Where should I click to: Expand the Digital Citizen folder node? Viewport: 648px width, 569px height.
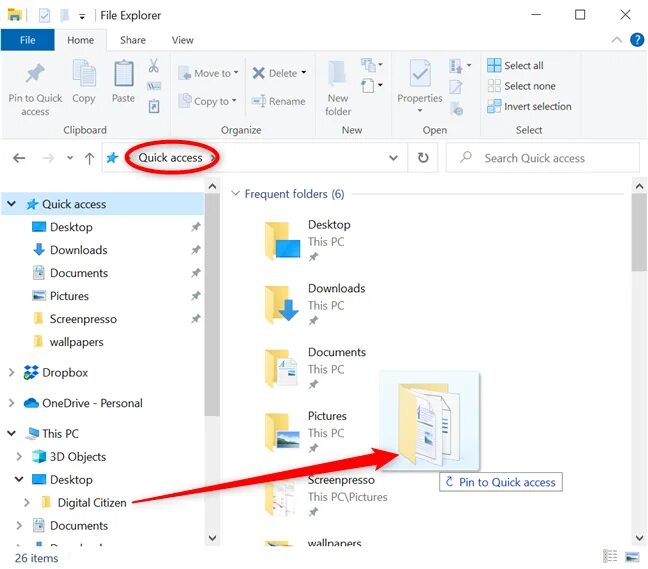(x=27, y=502)
